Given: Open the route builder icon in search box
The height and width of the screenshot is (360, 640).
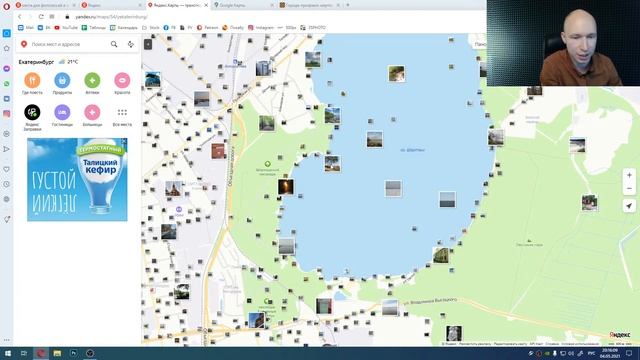Looking at the screenshot, I should [131, 44].
